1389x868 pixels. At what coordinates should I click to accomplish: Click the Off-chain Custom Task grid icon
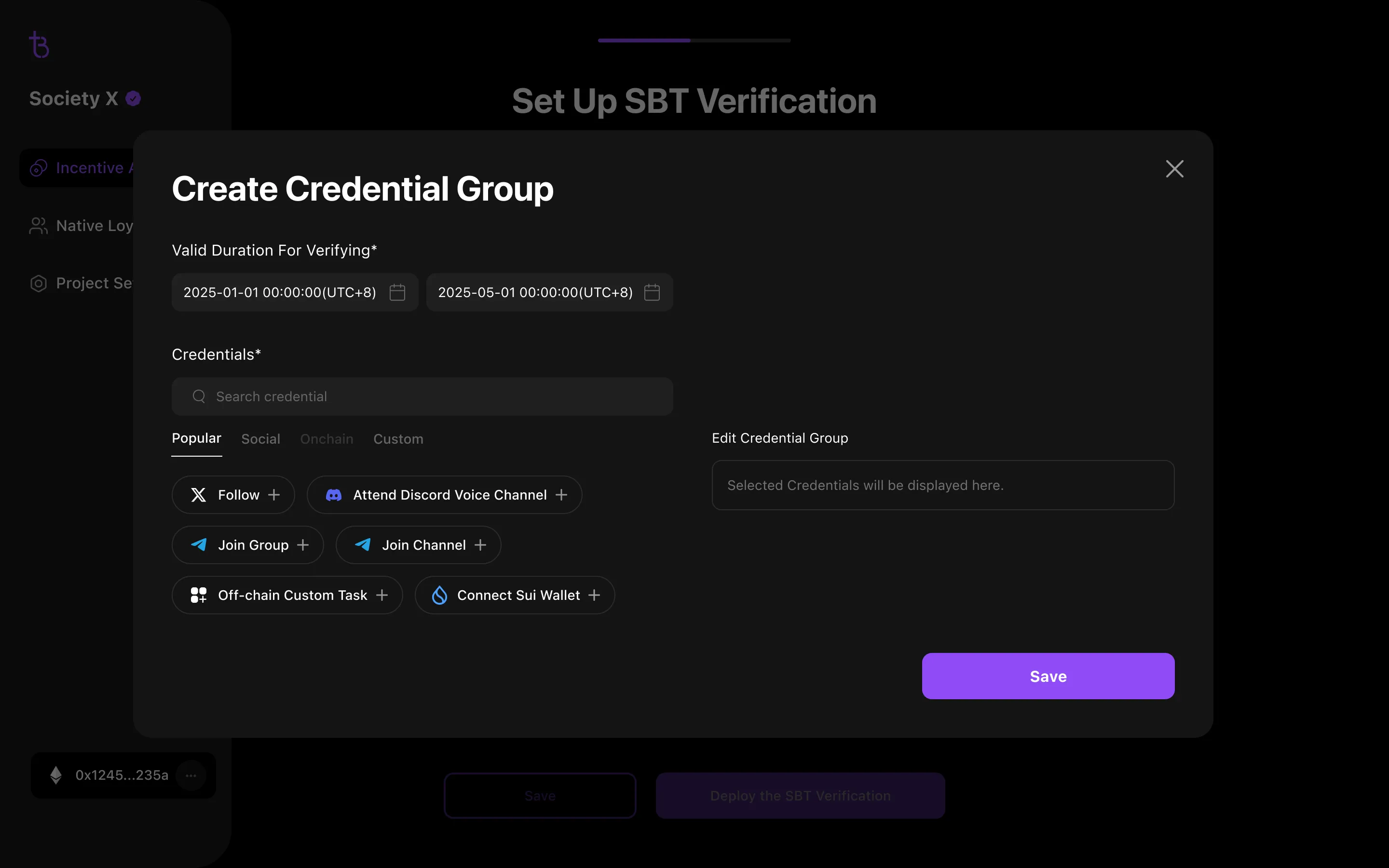point(199,596)
